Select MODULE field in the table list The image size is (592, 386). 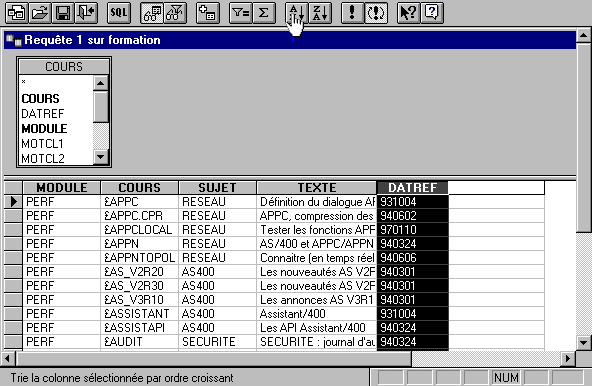44,129
